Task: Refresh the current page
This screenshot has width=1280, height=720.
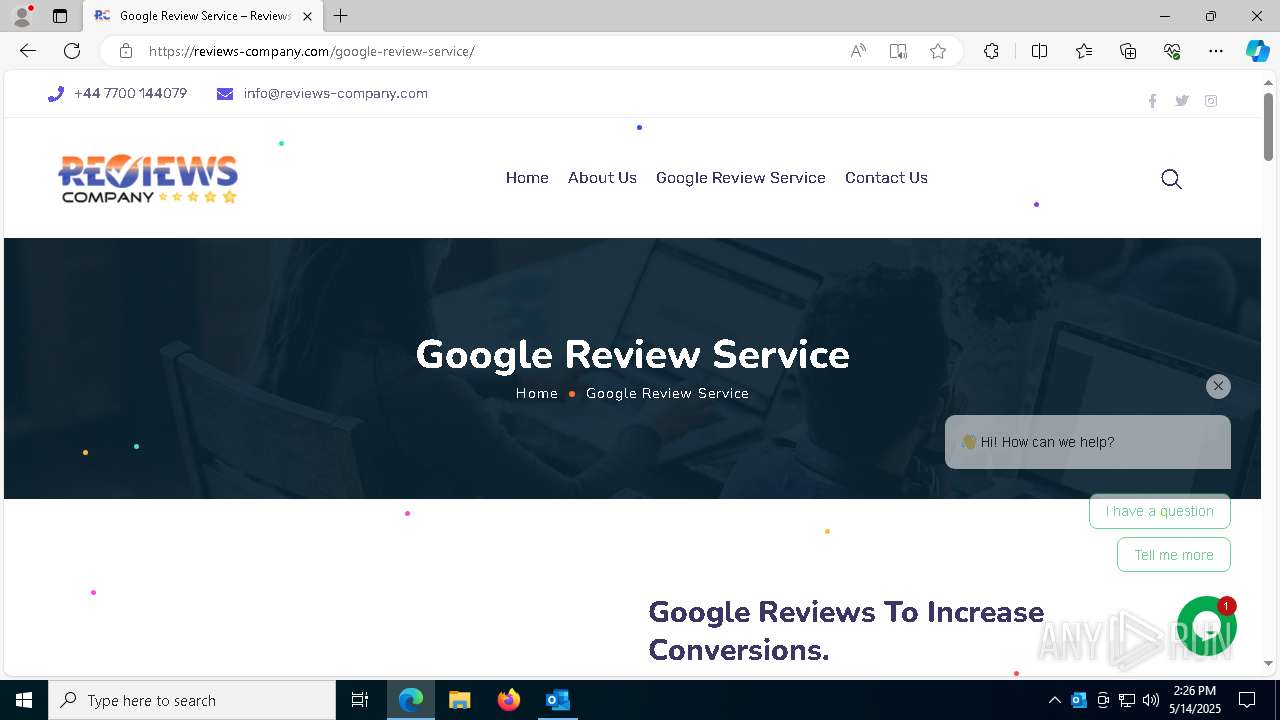Action: point(72,51)
